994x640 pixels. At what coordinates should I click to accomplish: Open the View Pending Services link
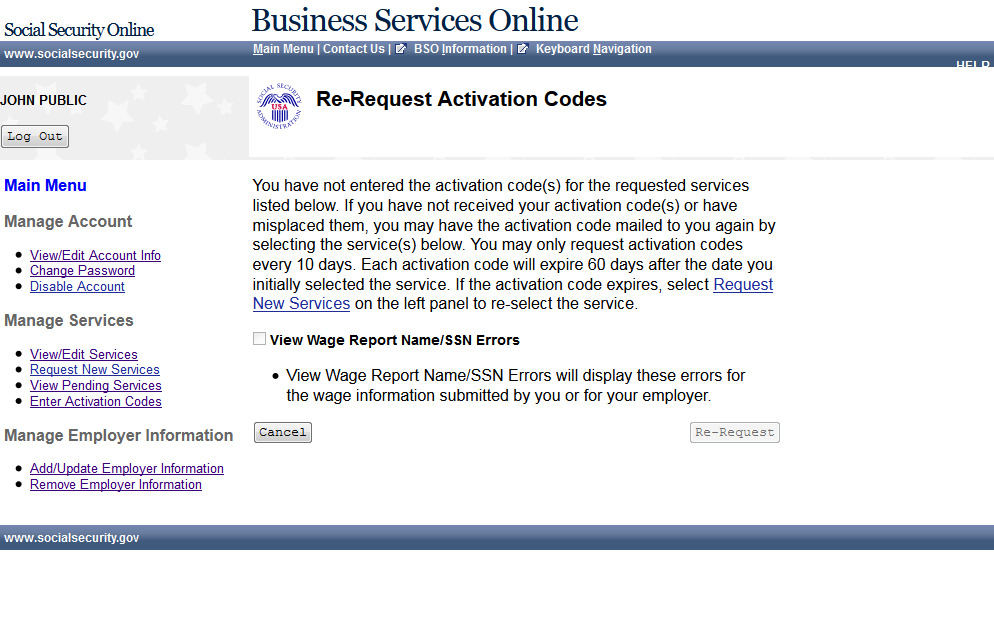[x=96, y=385]
